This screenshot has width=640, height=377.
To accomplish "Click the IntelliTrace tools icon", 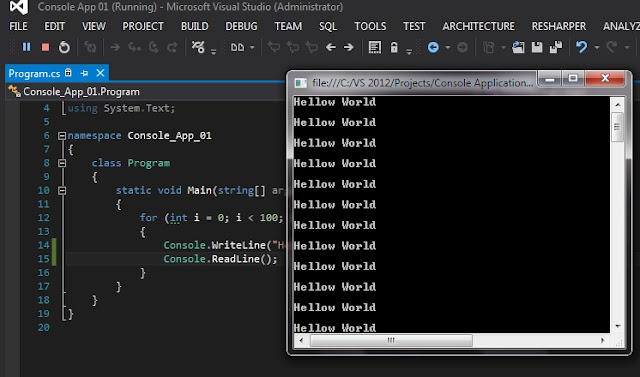I will (198, 47).
